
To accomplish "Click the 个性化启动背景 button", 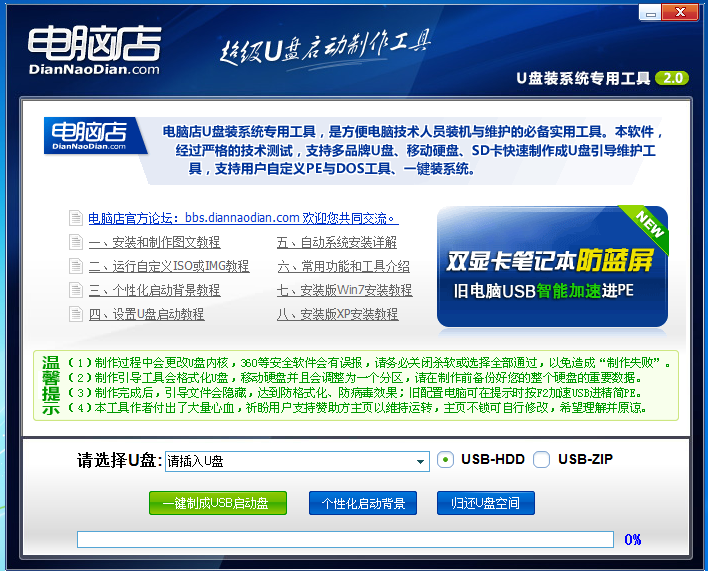I will (x=363, y=503).
